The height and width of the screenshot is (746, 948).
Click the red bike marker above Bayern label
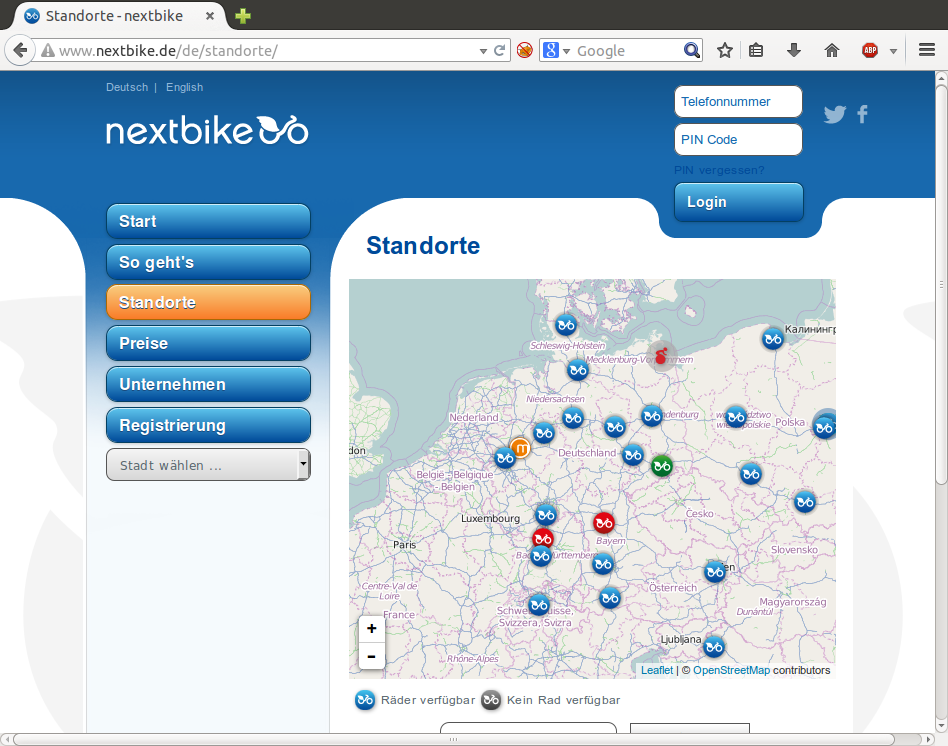[x=603, y=524]
